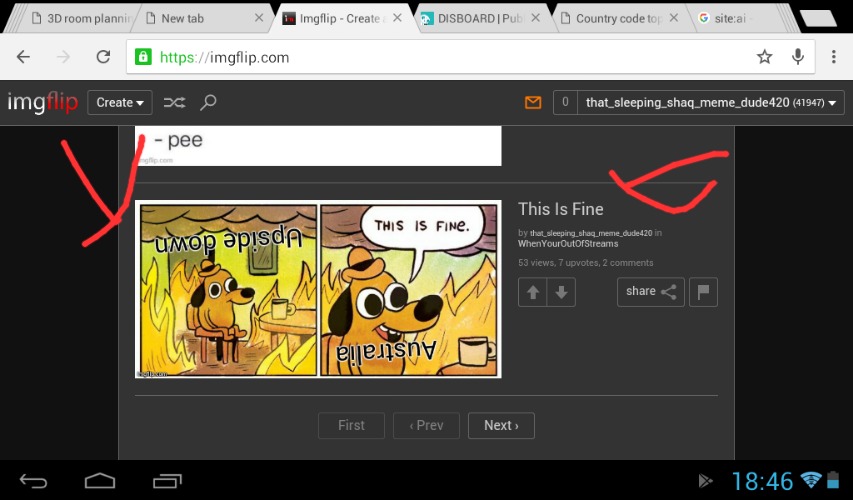Tap the microphone voice search icon

pyautogui.click(x=798, y=57)
